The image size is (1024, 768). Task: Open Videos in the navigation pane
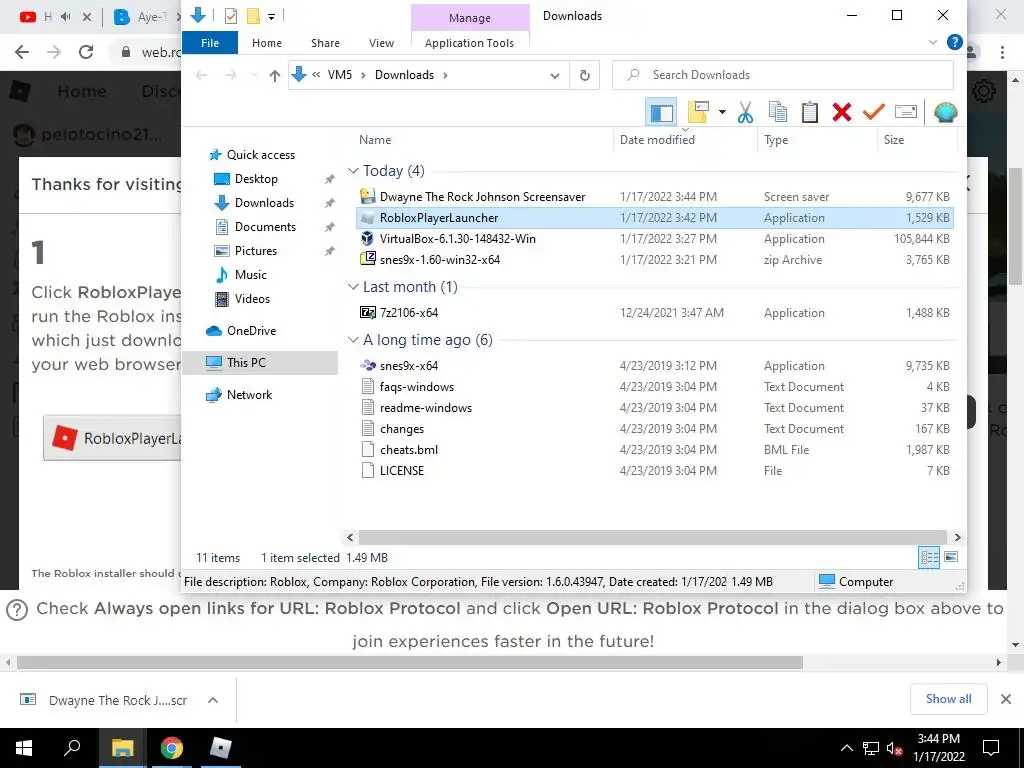pyautogui.click(x=252, y=299)
